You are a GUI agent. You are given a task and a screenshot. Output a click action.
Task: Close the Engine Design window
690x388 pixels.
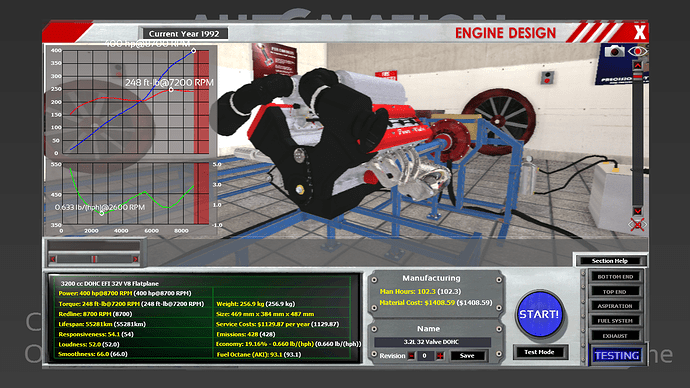pyautogui.click(x=639, y=32)
